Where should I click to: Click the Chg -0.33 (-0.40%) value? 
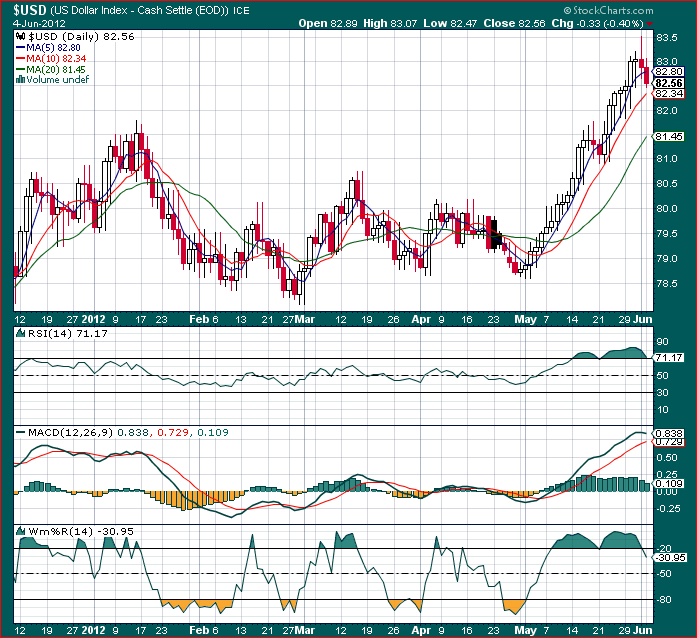tap(597, 24)
